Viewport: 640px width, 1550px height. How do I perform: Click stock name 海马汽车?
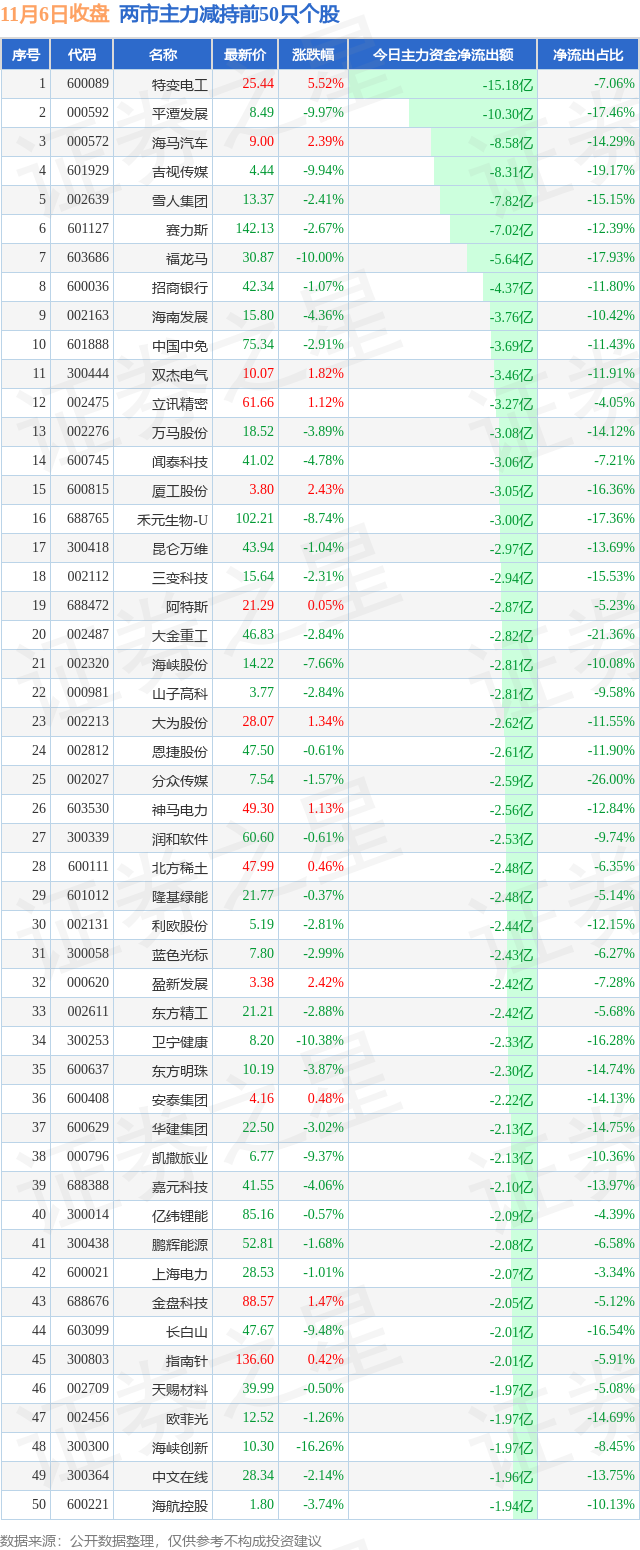[x=180, y=142]
